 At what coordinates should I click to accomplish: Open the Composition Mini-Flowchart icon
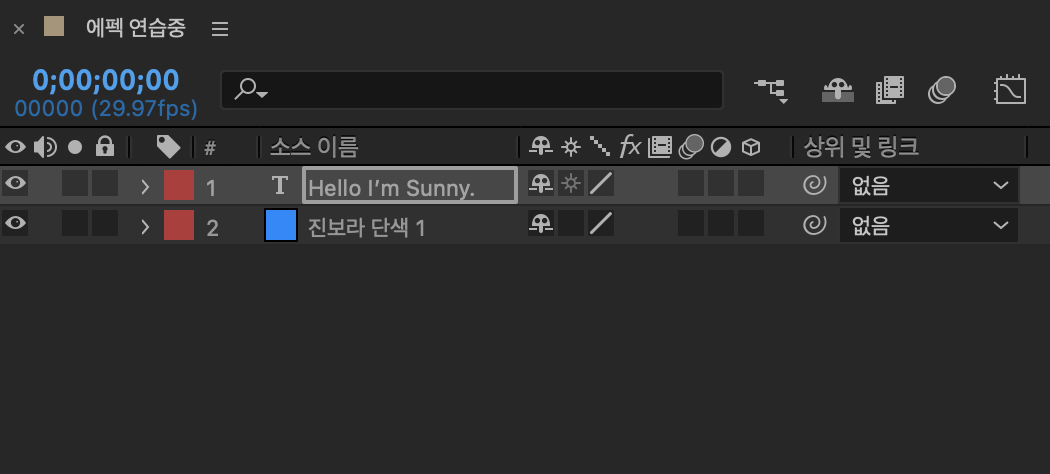771,90
